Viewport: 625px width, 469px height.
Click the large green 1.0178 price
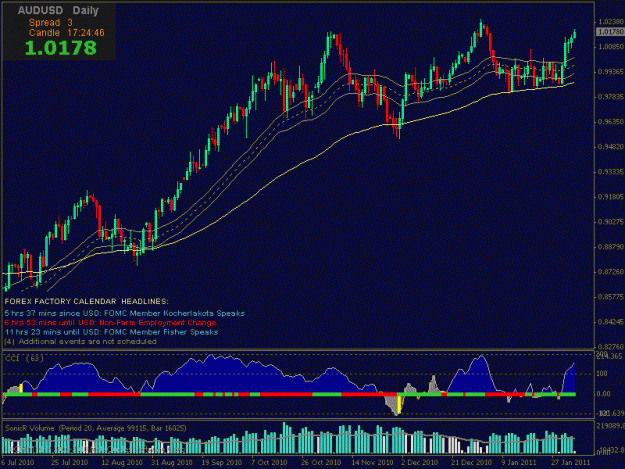pos(61,48)
